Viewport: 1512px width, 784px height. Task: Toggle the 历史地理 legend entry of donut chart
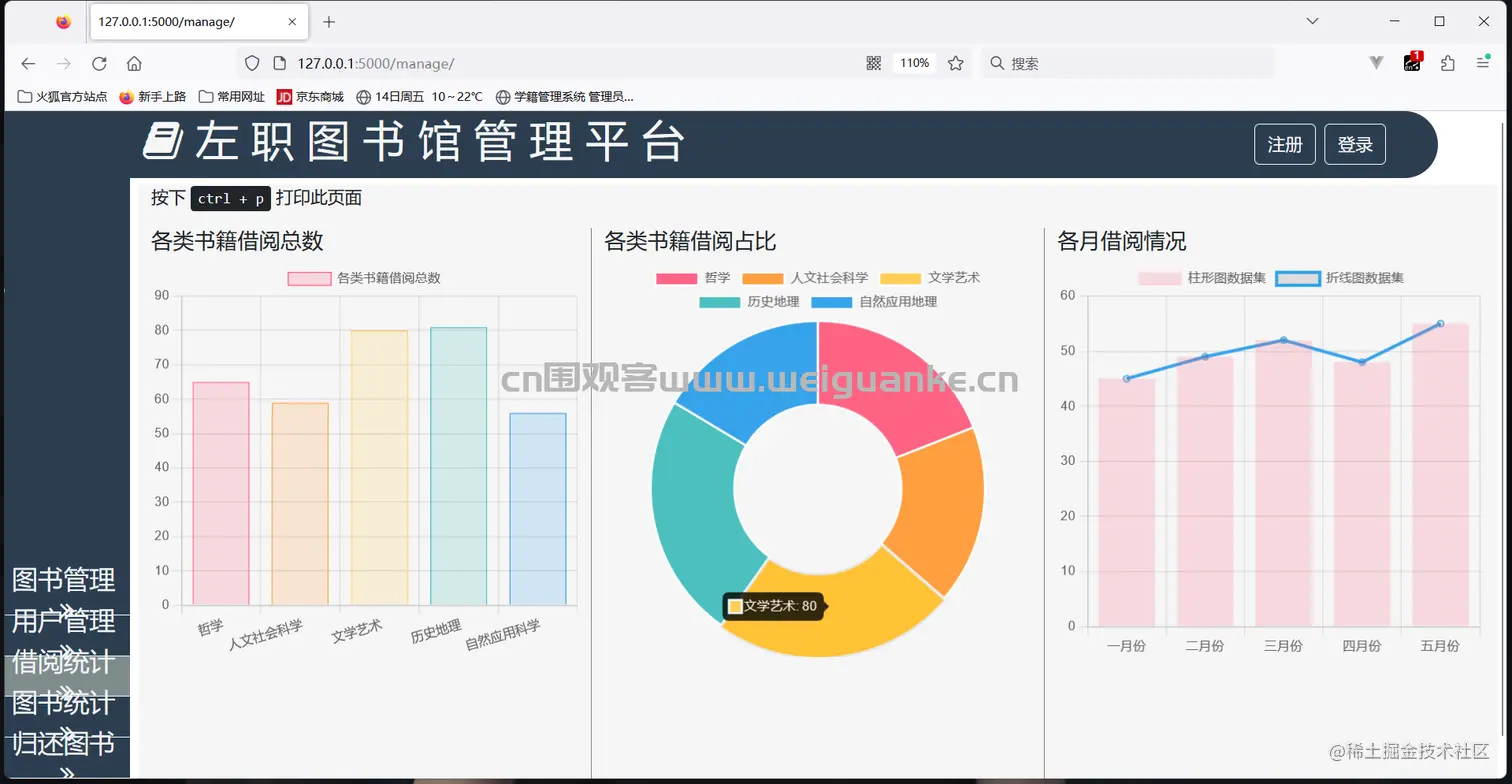(749, 301)
